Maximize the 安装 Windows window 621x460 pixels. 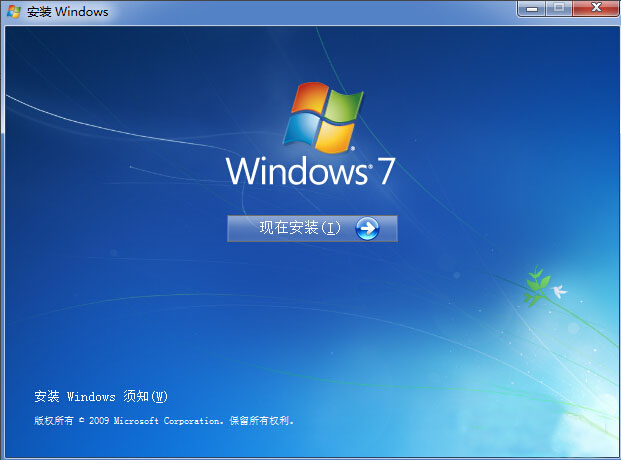tap(559, 8)
